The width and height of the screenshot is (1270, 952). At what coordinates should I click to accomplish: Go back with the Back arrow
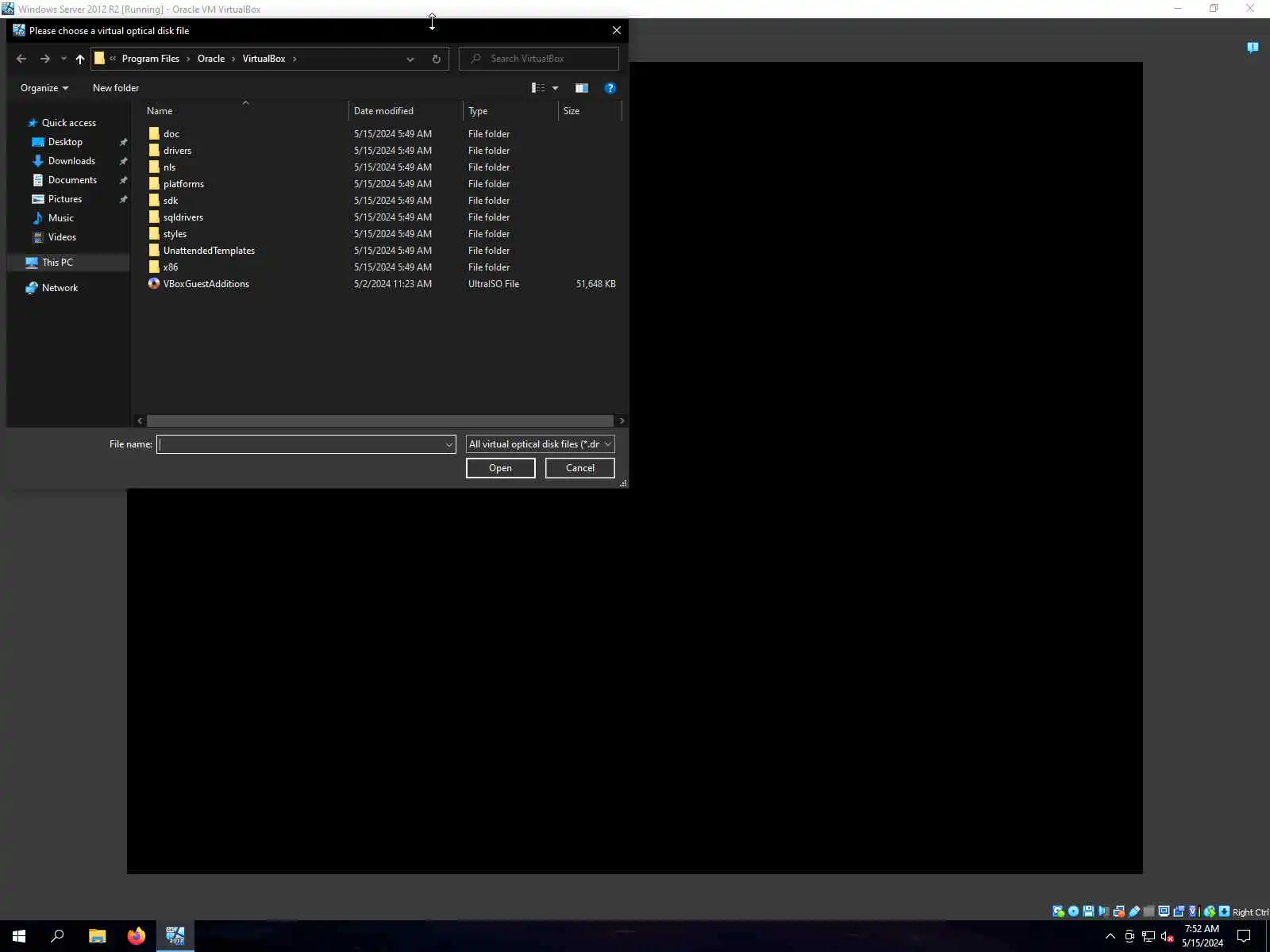coord(21,59)
